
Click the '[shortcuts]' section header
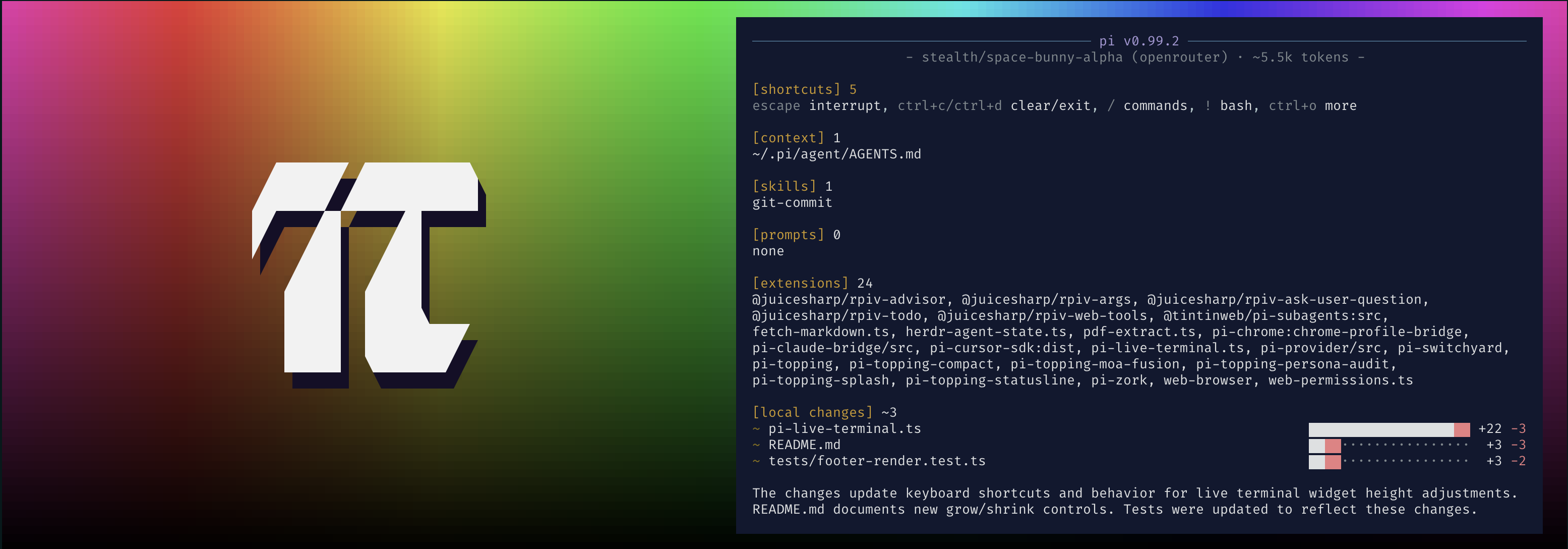pos(796,90)
